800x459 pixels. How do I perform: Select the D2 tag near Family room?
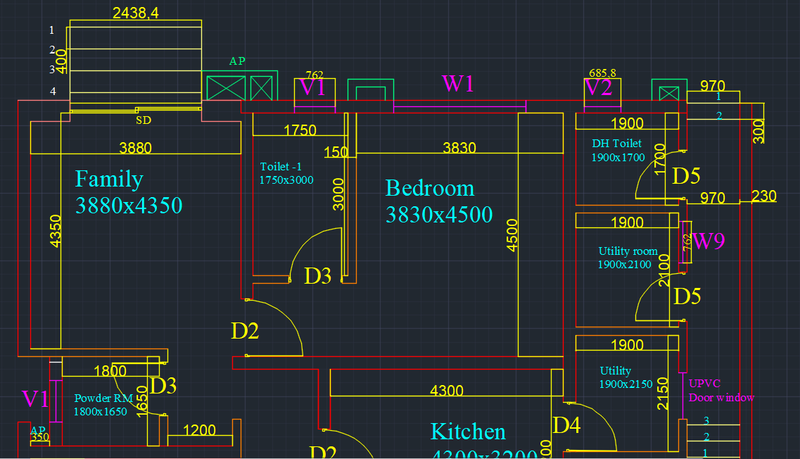click(x=245, y=331)
